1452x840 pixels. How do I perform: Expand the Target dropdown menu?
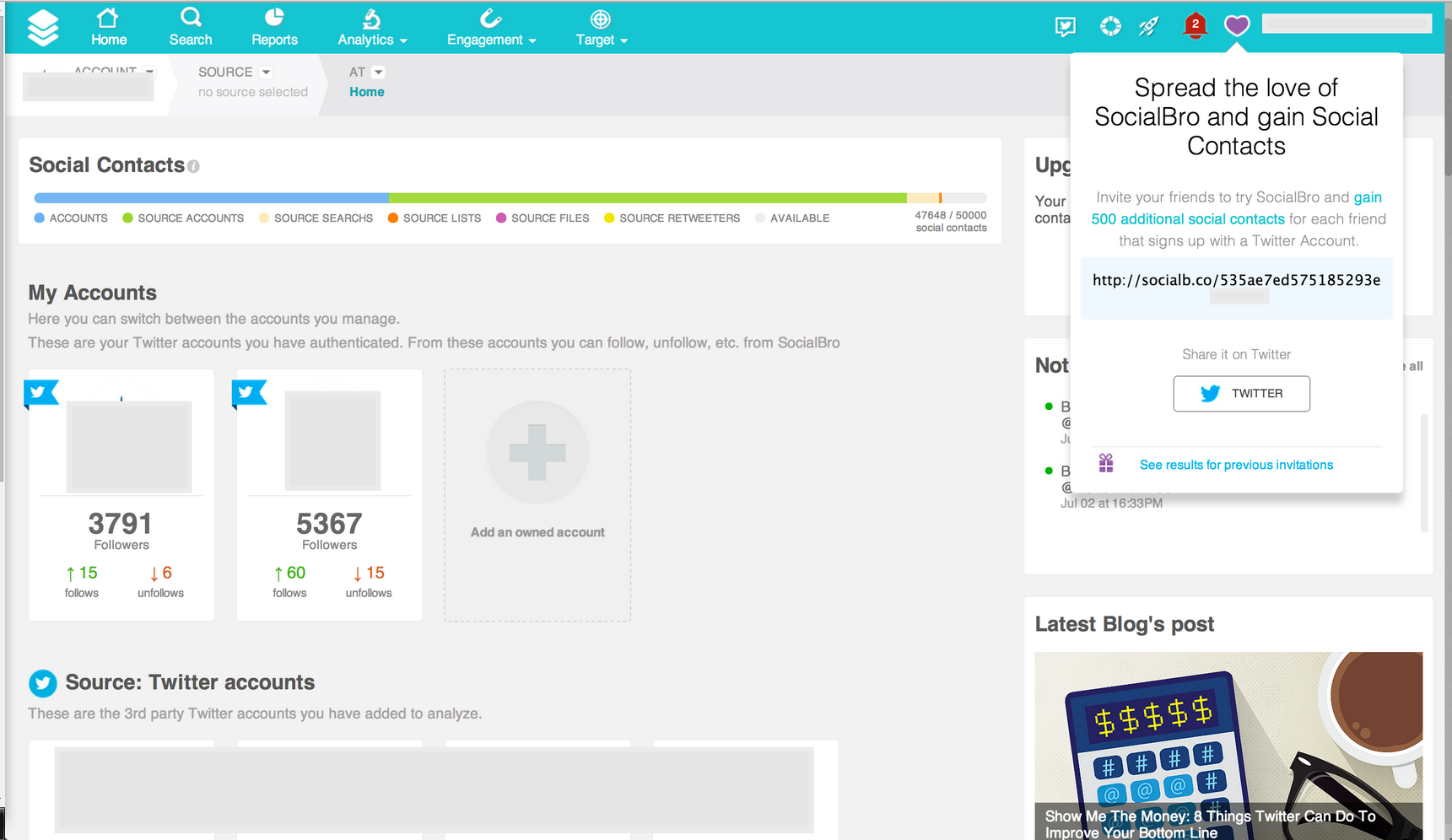pyautogui.click(x=602, y=28)
